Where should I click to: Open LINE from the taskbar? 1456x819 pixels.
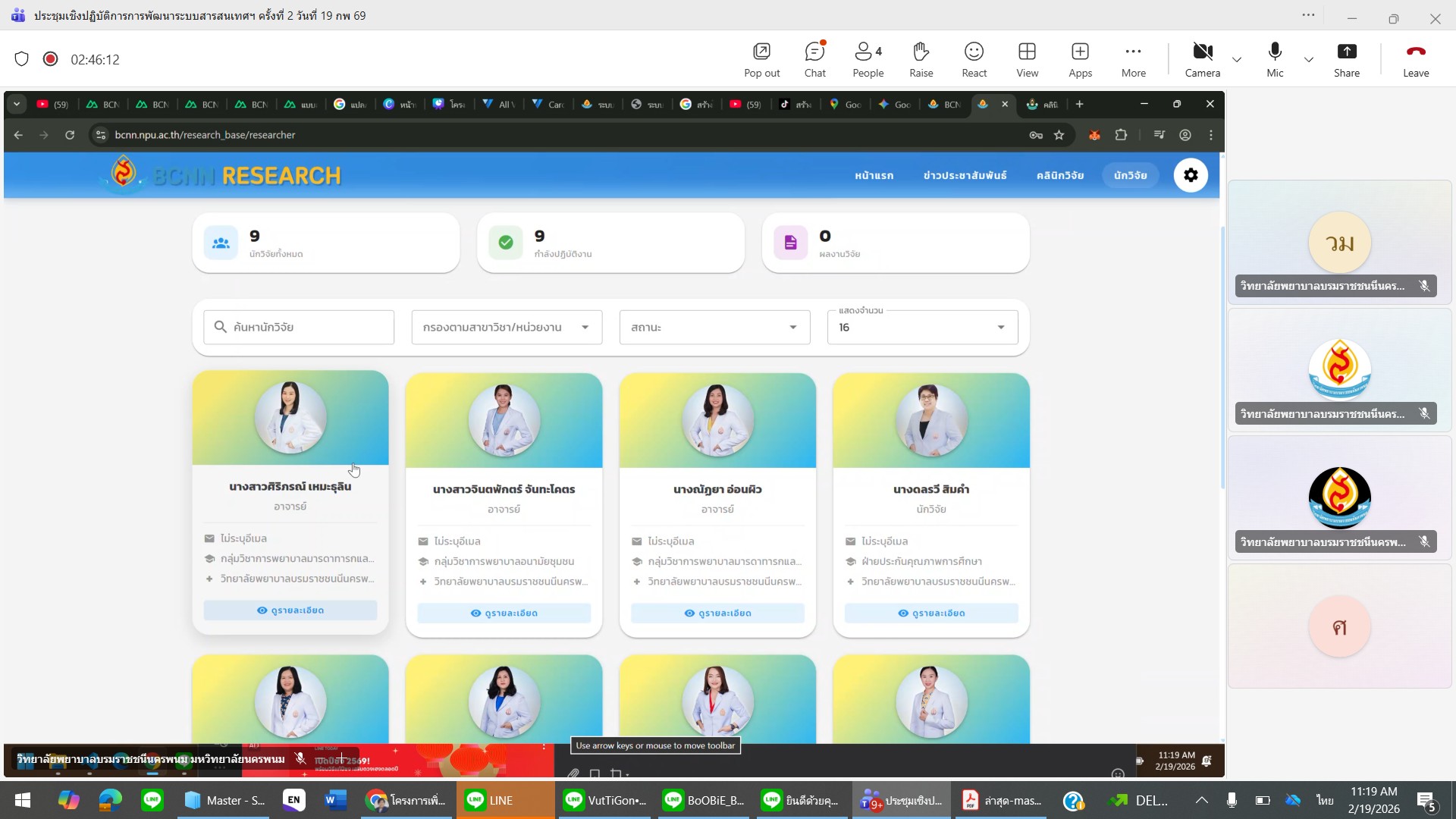500,800
